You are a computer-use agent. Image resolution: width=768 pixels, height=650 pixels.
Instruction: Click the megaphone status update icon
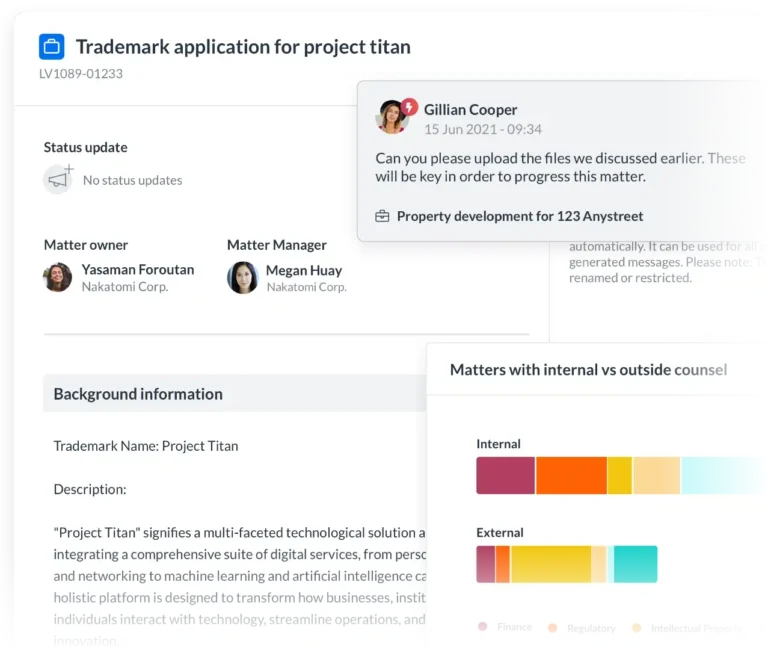[58, 179]
